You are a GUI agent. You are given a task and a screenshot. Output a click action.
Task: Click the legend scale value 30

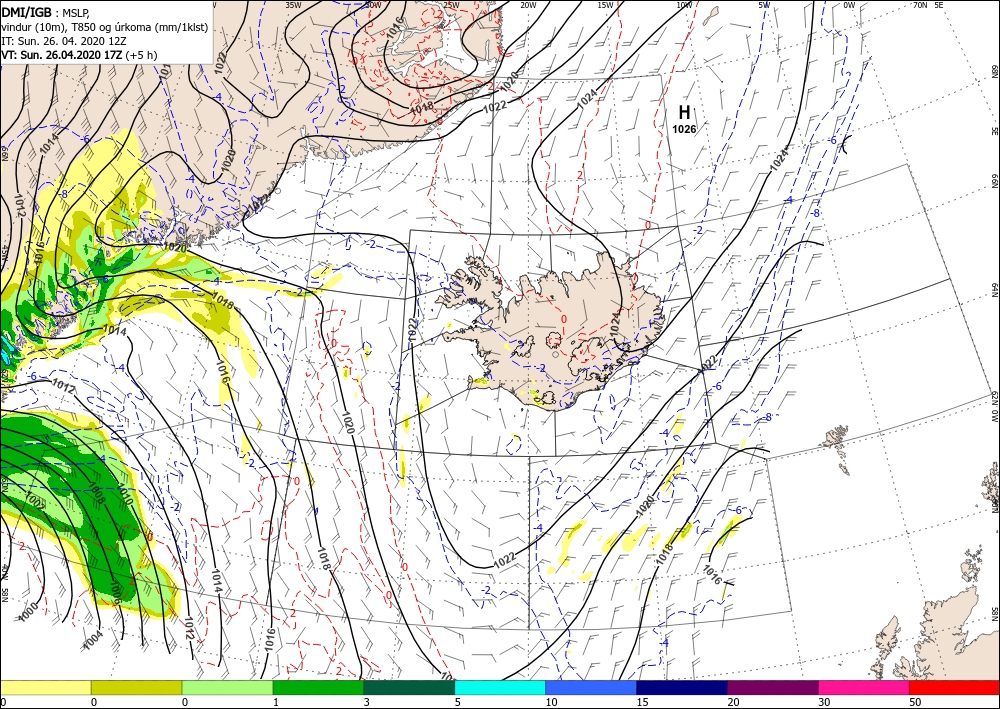[825, 702]
